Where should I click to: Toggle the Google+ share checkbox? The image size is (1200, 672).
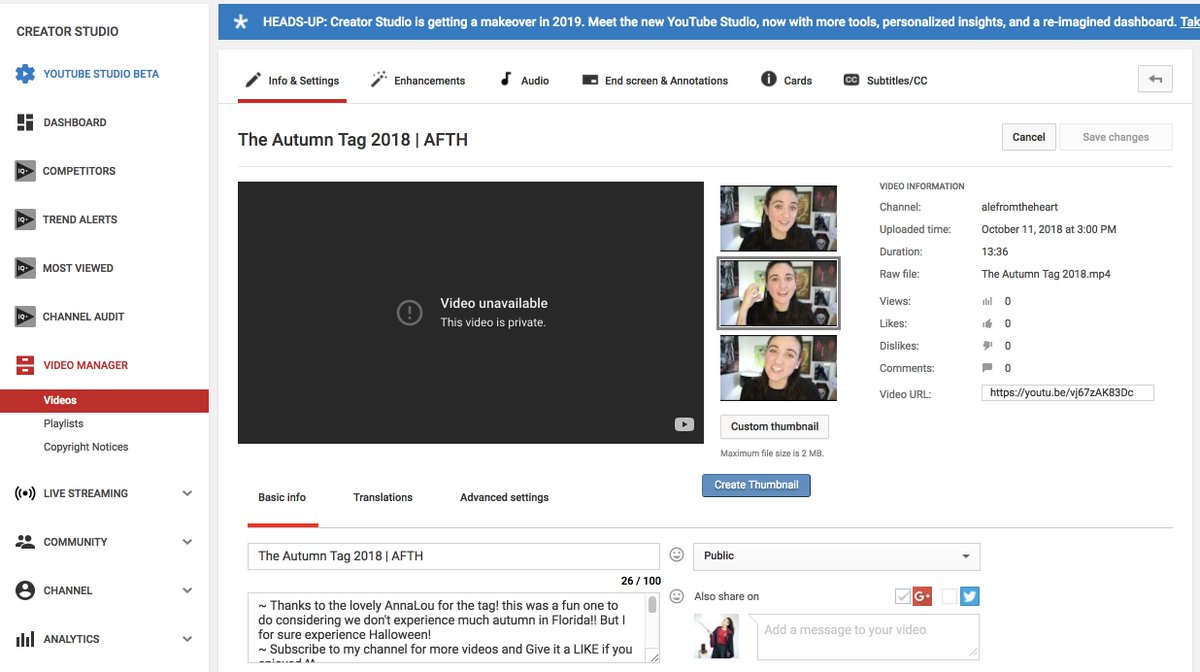[903, 597]
